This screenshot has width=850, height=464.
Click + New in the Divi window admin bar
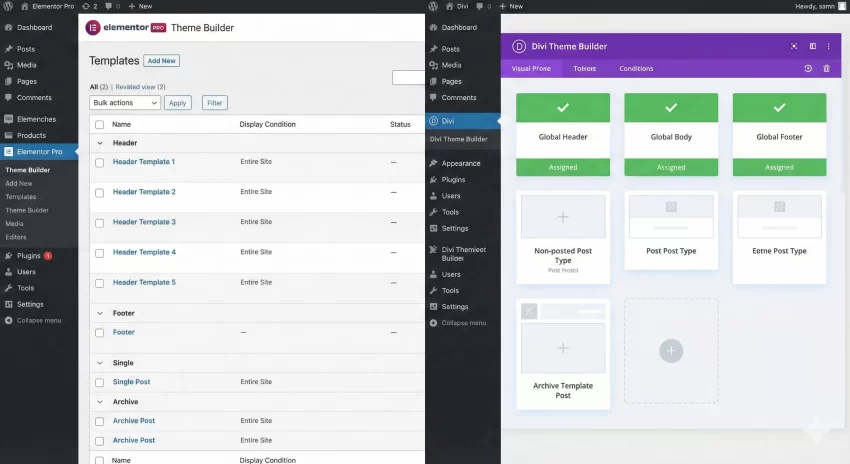pyautogui.click(x=511, y=7)
